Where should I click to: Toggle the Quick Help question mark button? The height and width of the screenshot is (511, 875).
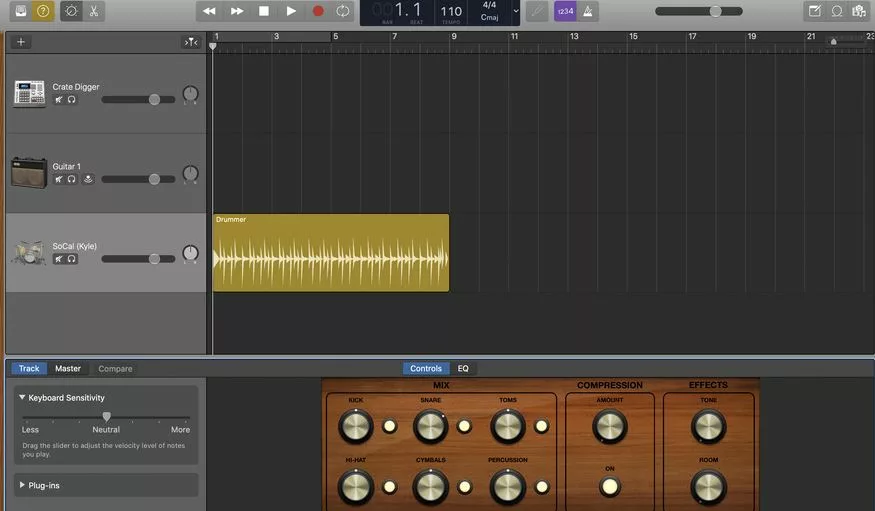[43, 11]
